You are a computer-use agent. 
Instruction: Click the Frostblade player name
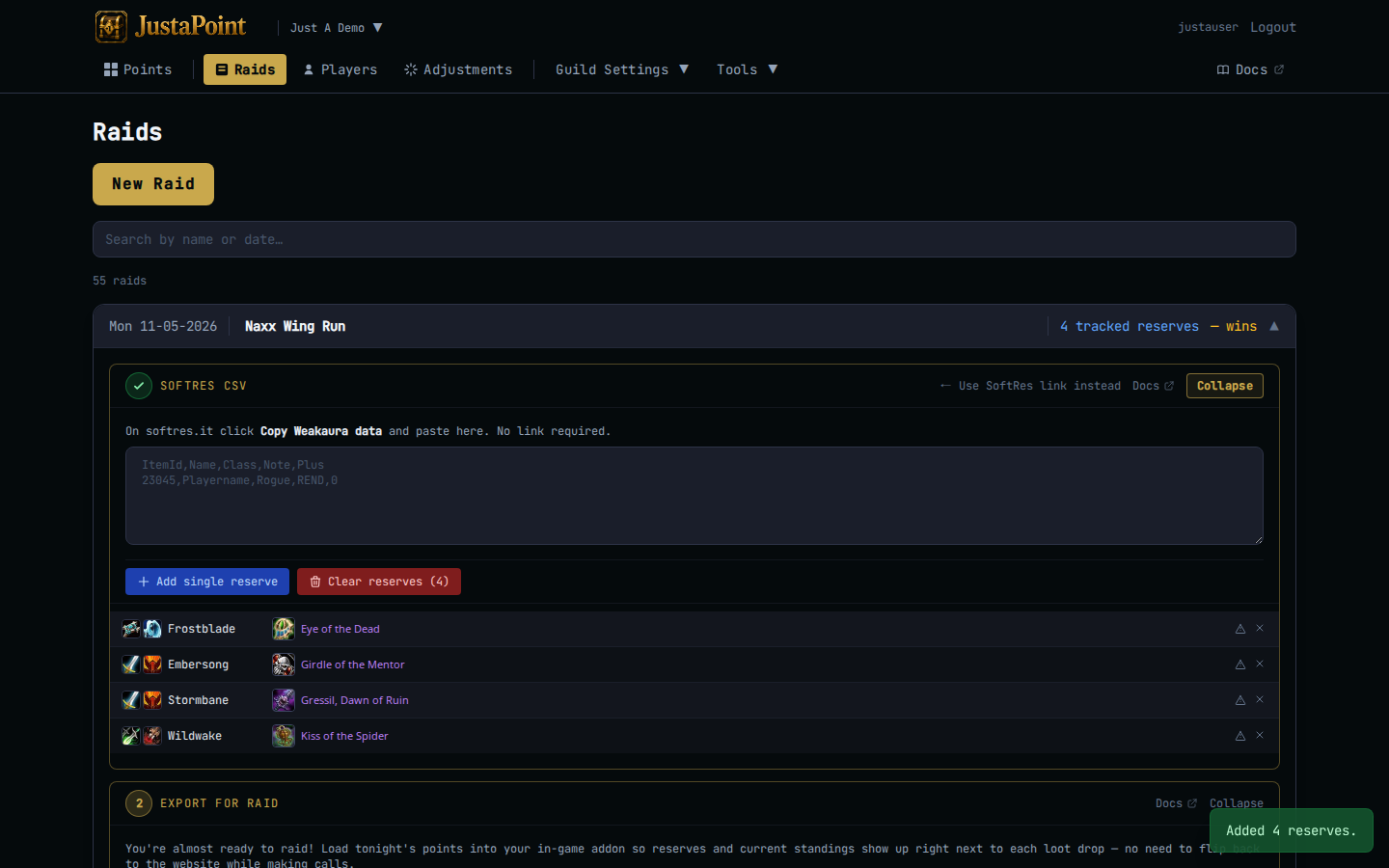click(x=202, y=629)
